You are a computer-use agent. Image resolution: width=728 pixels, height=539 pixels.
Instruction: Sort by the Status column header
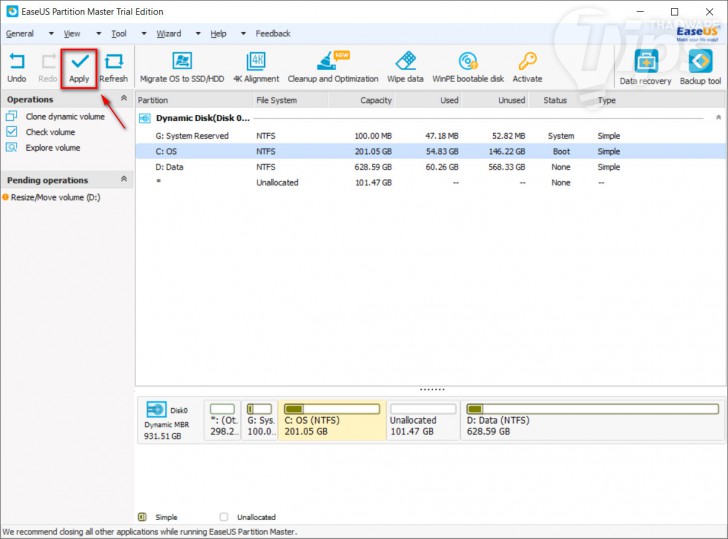555,100
